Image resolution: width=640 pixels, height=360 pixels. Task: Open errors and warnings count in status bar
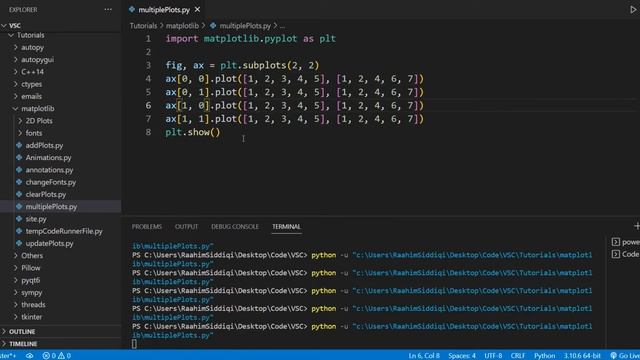(57, 356)
